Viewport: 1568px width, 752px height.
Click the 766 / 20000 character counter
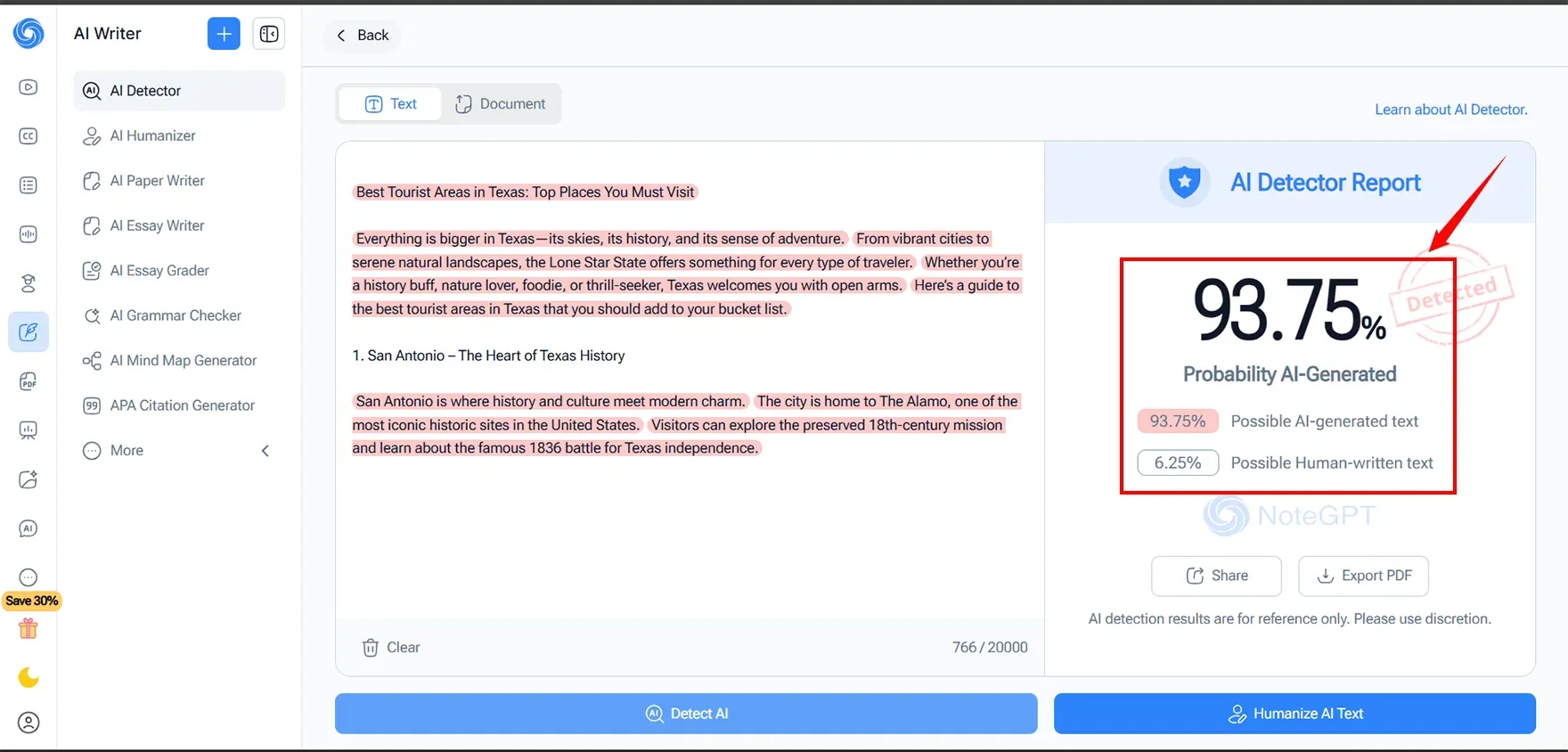click(x=990, y=648)
